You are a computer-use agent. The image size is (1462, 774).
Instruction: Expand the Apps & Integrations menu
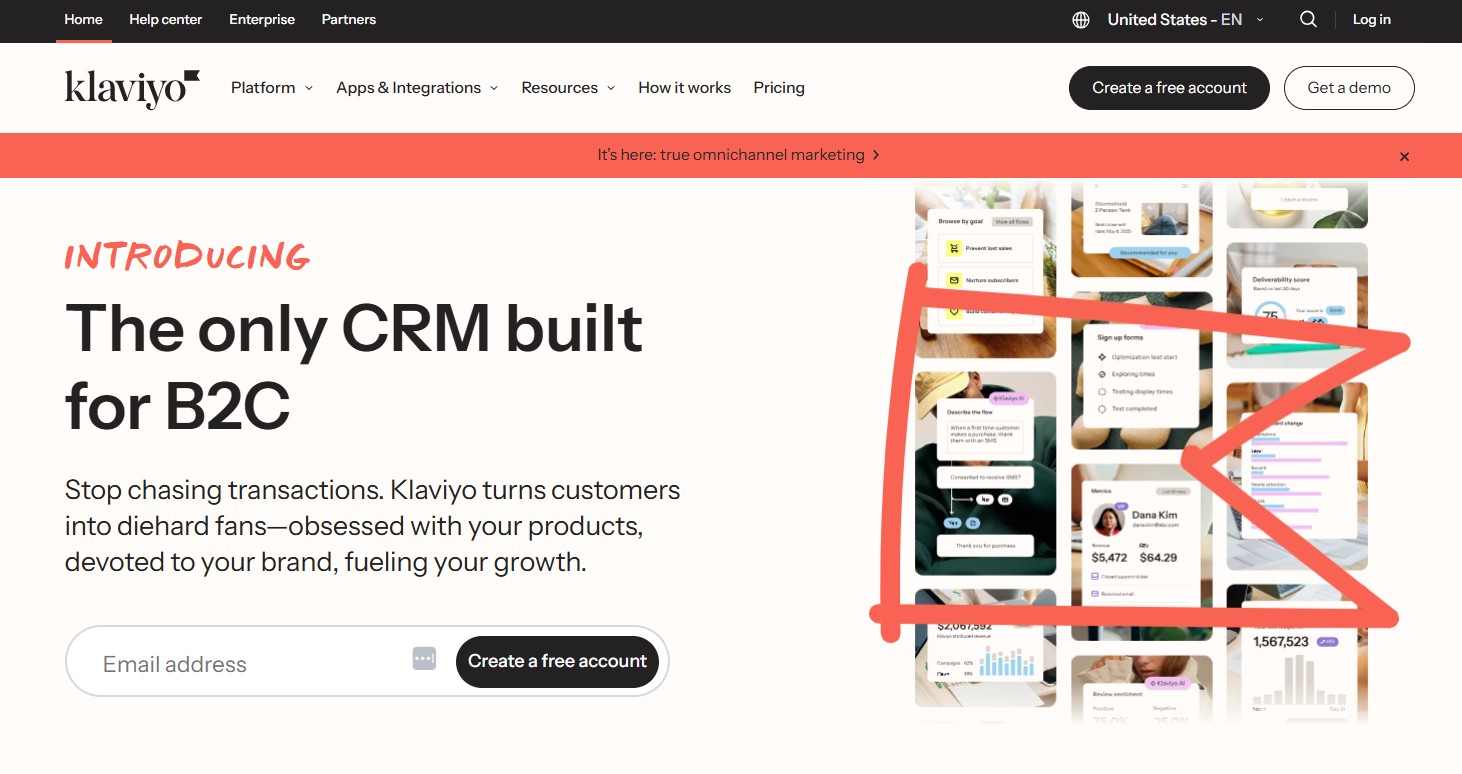(x=416, y=87)
